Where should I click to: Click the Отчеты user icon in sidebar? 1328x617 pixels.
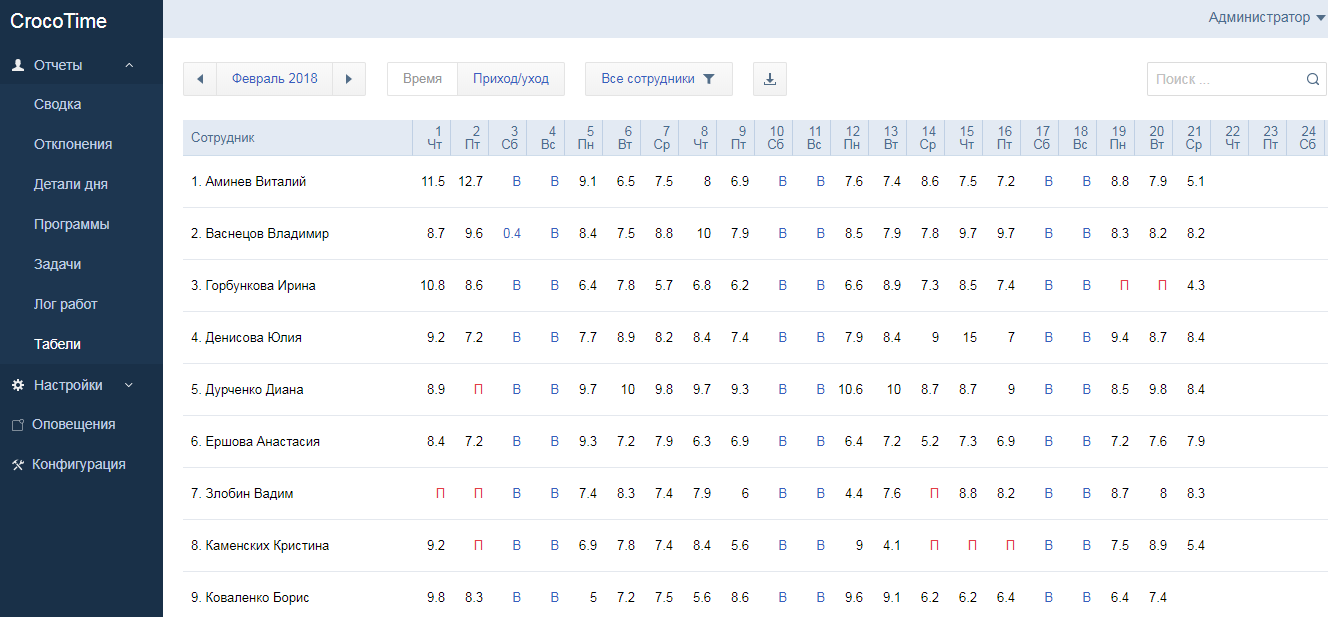click(x=18, y=65)
